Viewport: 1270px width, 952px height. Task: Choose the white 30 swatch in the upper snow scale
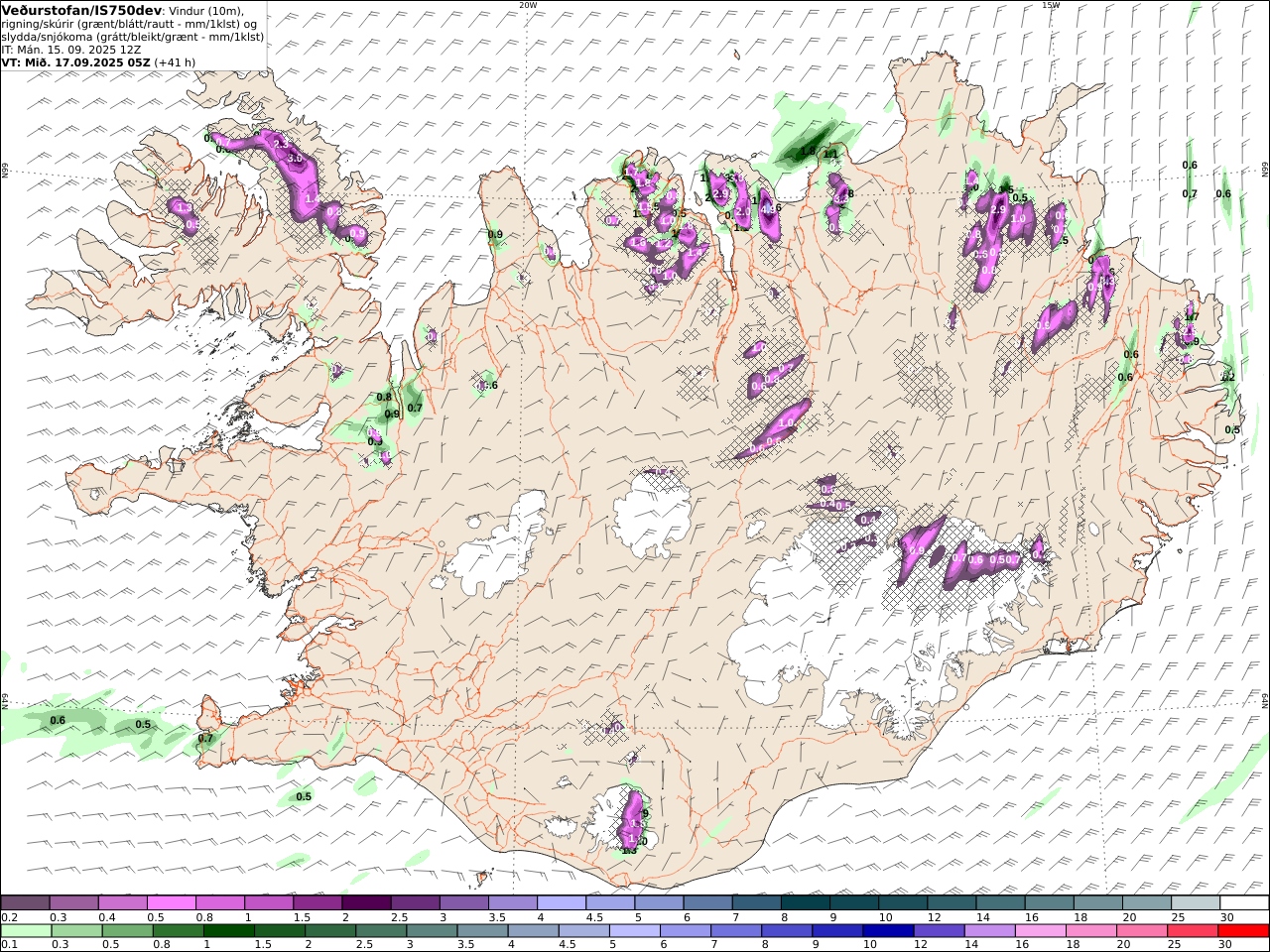[1244, 902]
